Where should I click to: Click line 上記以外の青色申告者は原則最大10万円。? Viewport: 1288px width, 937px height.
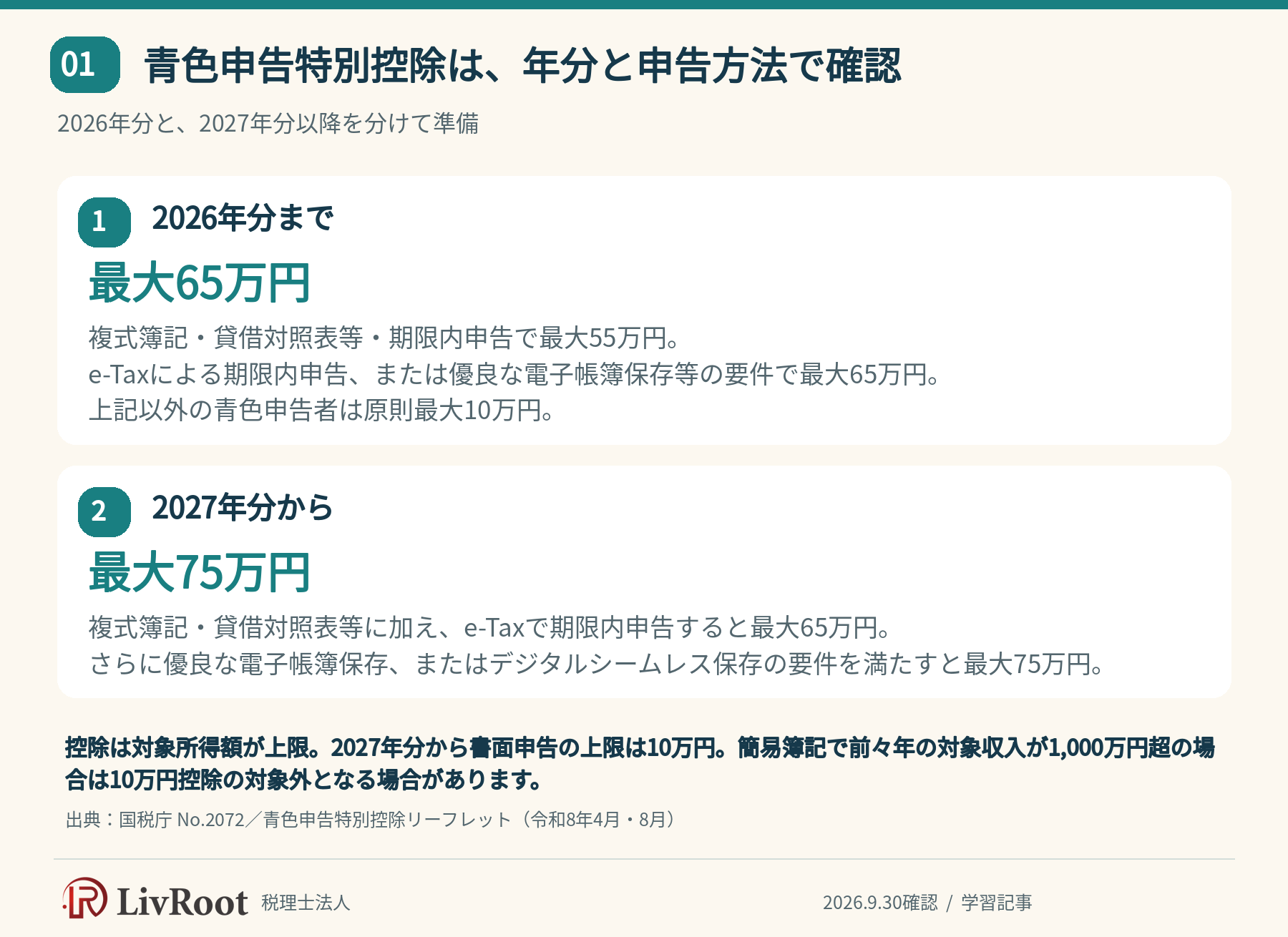coord(321,411)
